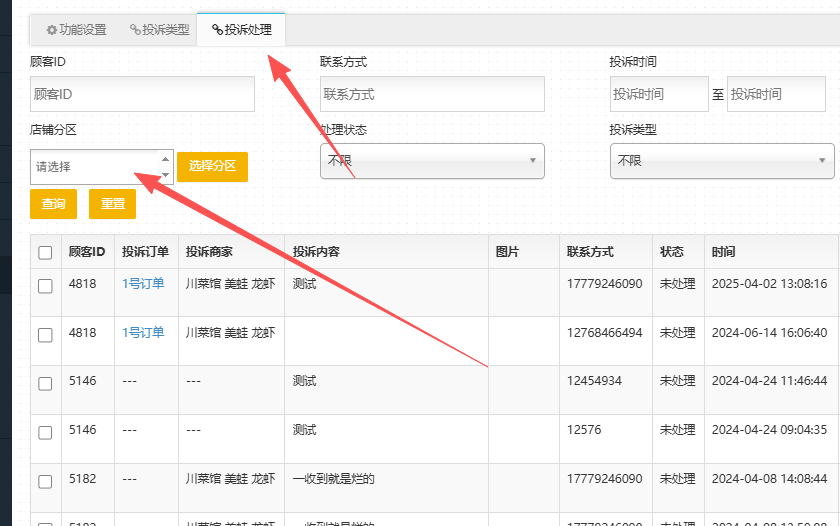Tick the select-all checkbox in table header
This screenshot has width=840, height=526.
tap(45, 253)
